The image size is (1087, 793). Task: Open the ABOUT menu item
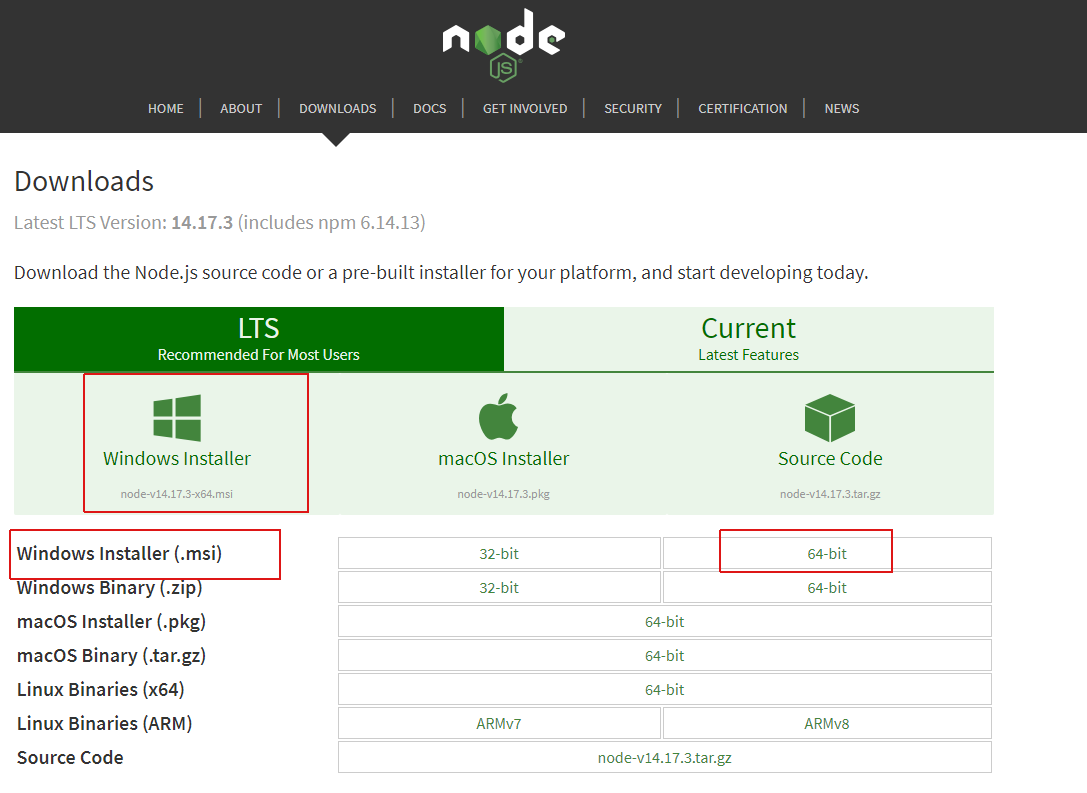point(241,109)
